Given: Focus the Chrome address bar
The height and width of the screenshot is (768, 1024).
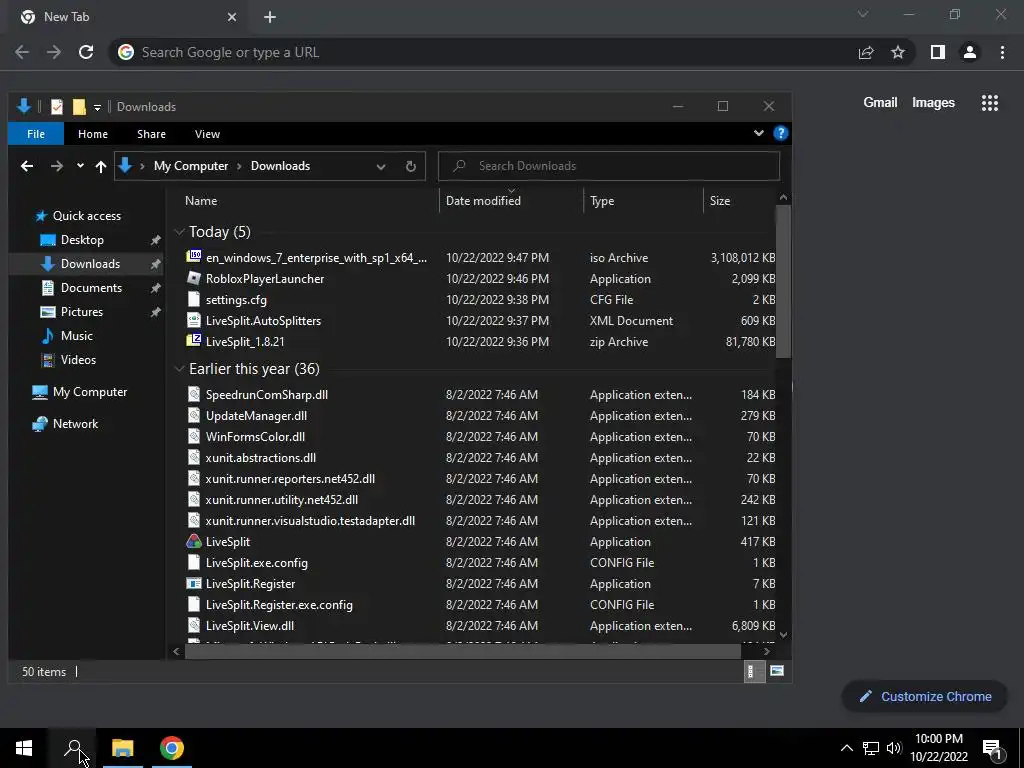Looking at the screenshot, I should click(482, 52).
